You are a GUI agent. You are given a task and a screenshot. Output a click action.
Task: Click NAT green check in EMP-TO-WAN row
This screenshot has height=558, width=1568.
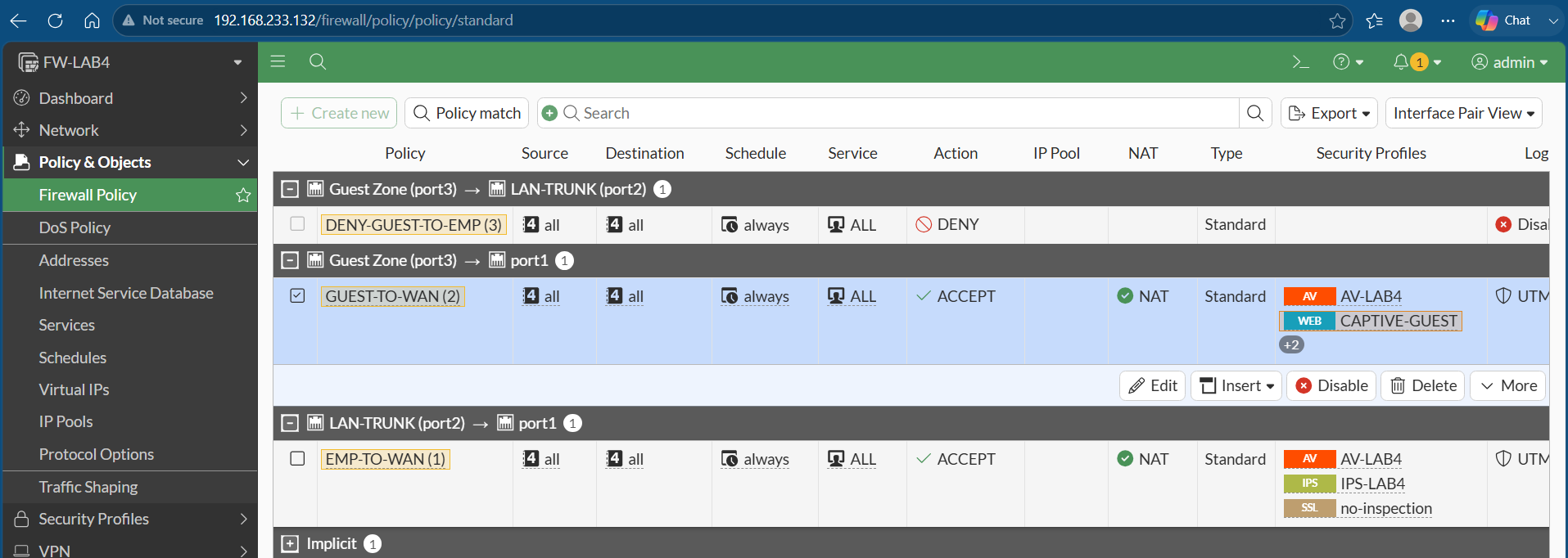coord(1125,458)
